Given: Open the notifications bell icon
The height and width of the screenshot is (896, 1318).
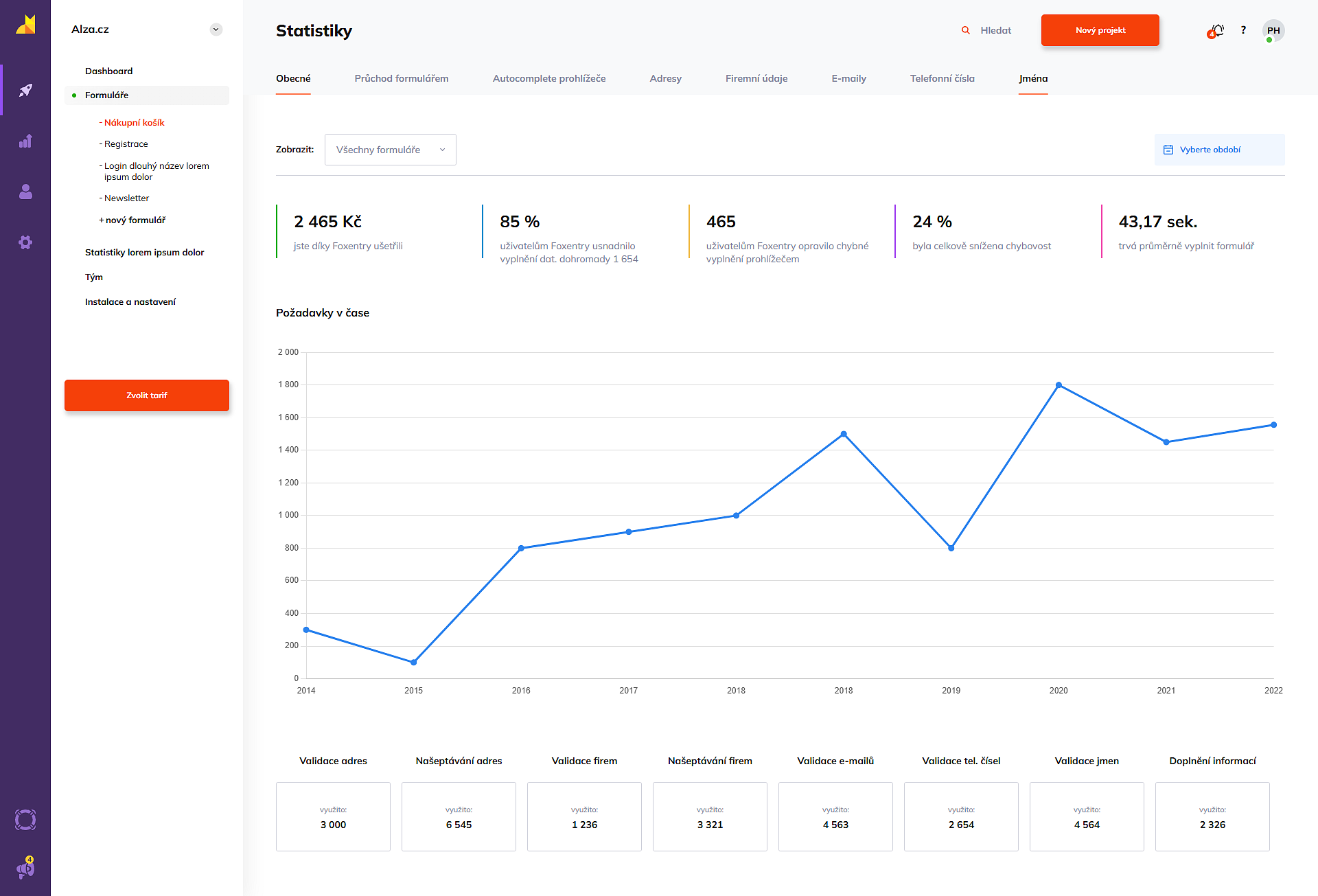Looking at the screenshot, I should click(x=1216, y=31).
